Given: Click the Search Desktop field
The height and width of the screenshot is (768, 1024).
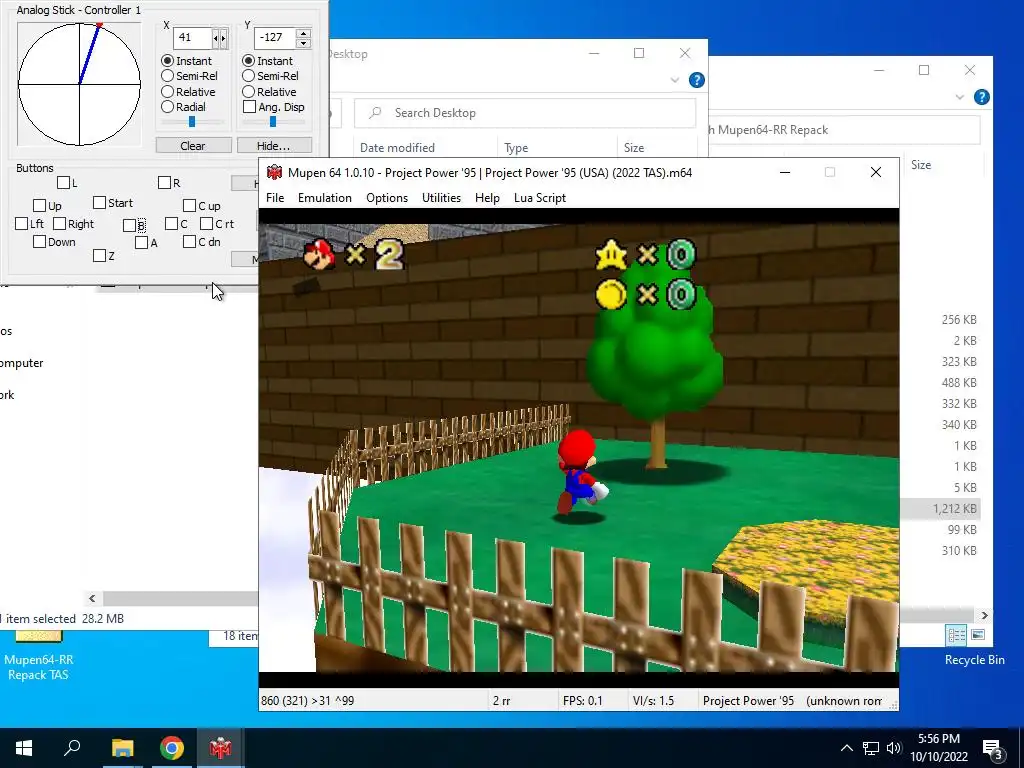Looking at the screenshot, I should (525, 113).
